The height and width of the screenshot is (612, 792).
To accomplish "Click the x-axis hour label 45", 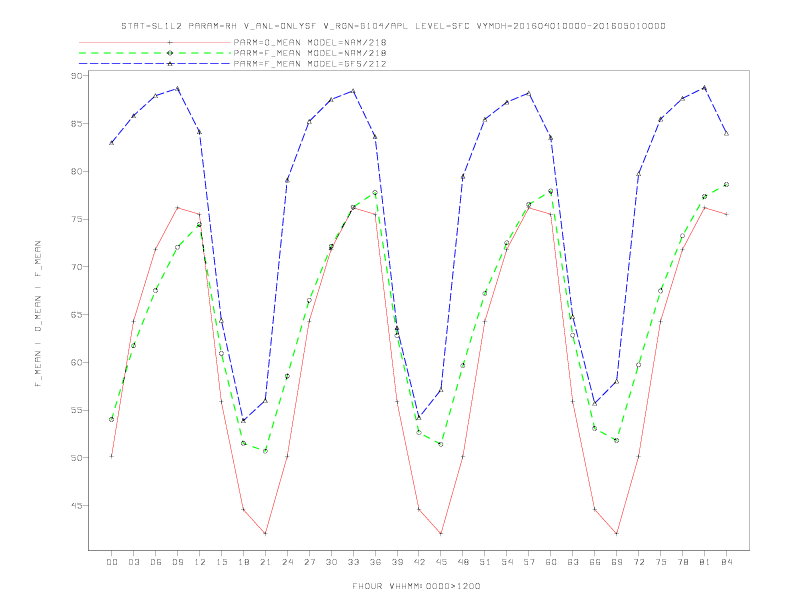I will click(x=441, y=562).
